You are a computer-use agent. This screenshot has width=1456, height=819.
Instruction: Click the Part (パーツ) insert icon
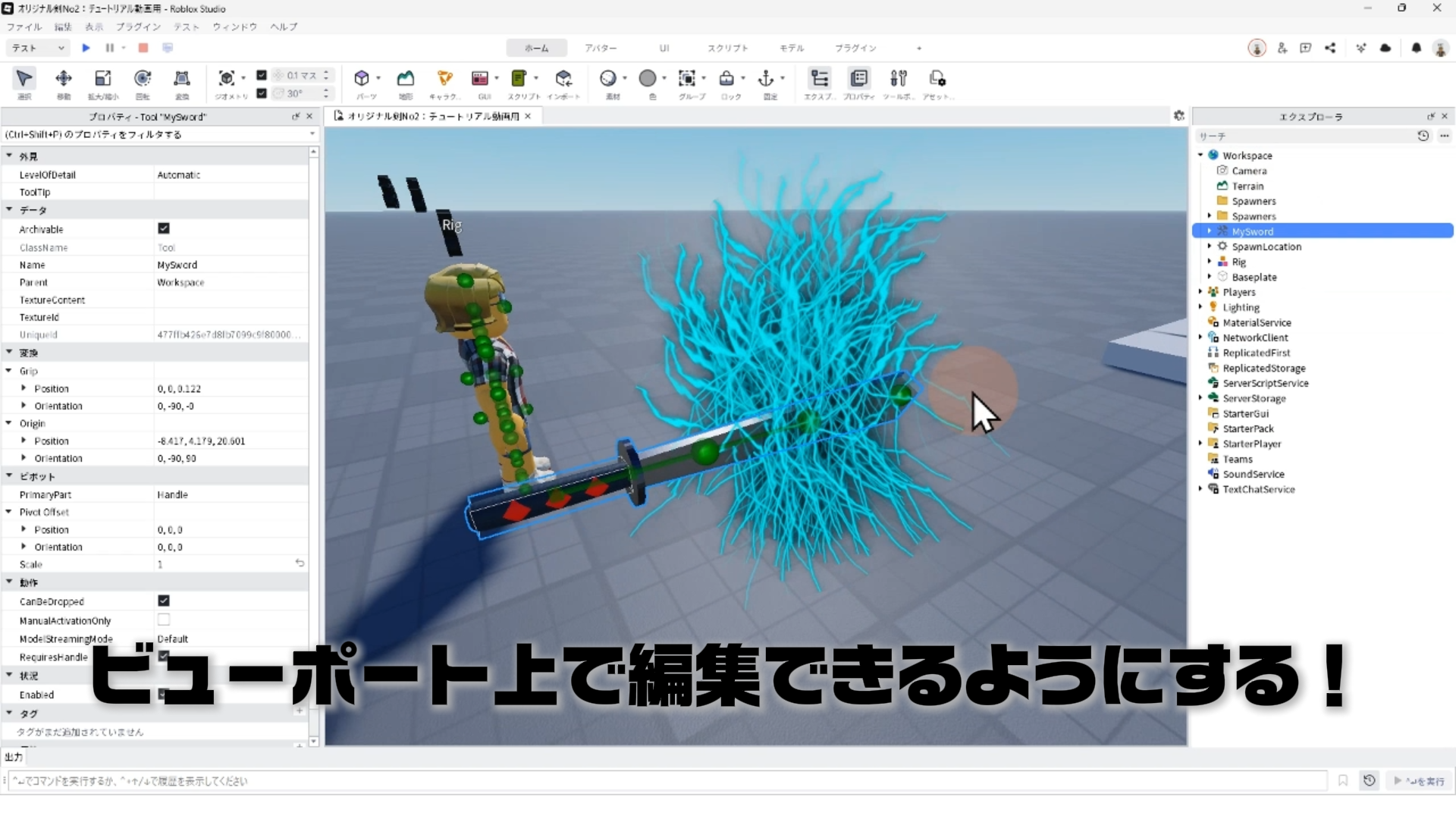pos(362,79)
